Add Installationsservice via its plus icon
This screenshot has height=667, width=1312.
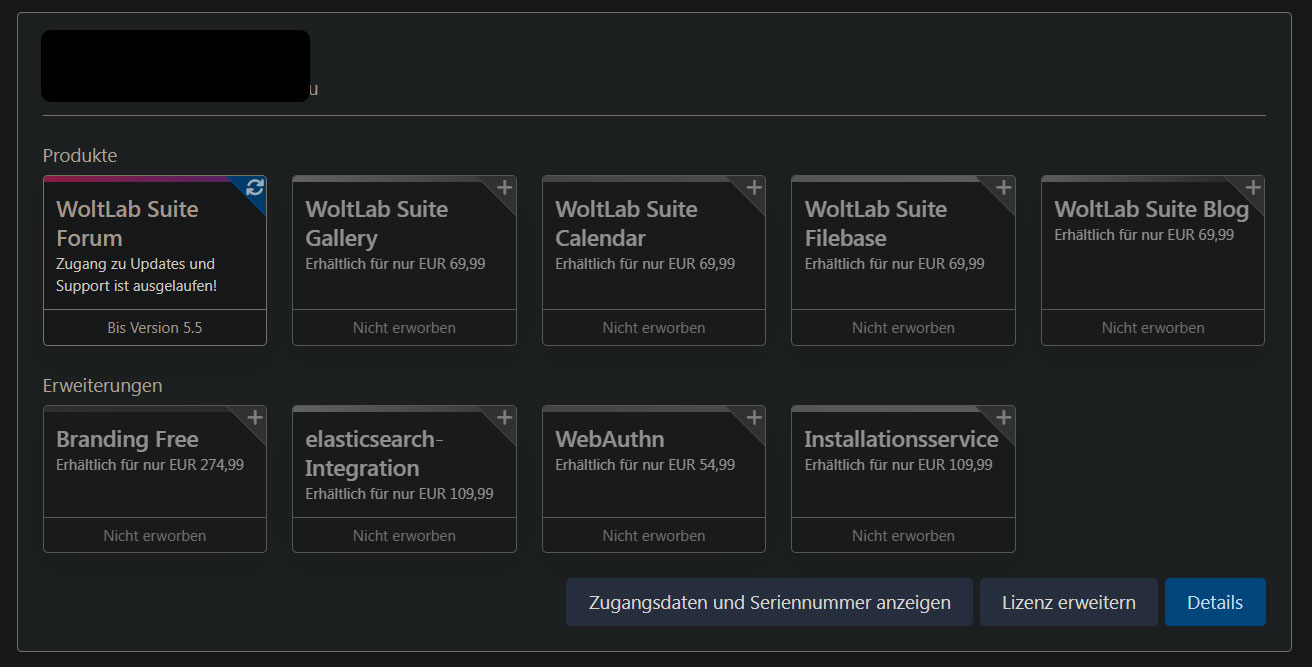pyautogui.click(x=1004, y=417)
